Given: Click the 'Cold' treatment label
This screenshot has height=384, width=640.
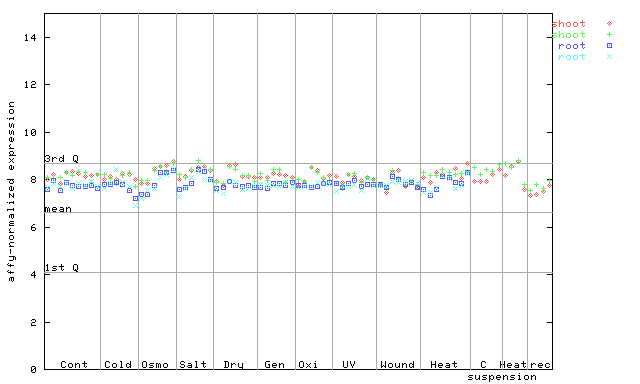Looking at the screenshot, I should 118,364.
